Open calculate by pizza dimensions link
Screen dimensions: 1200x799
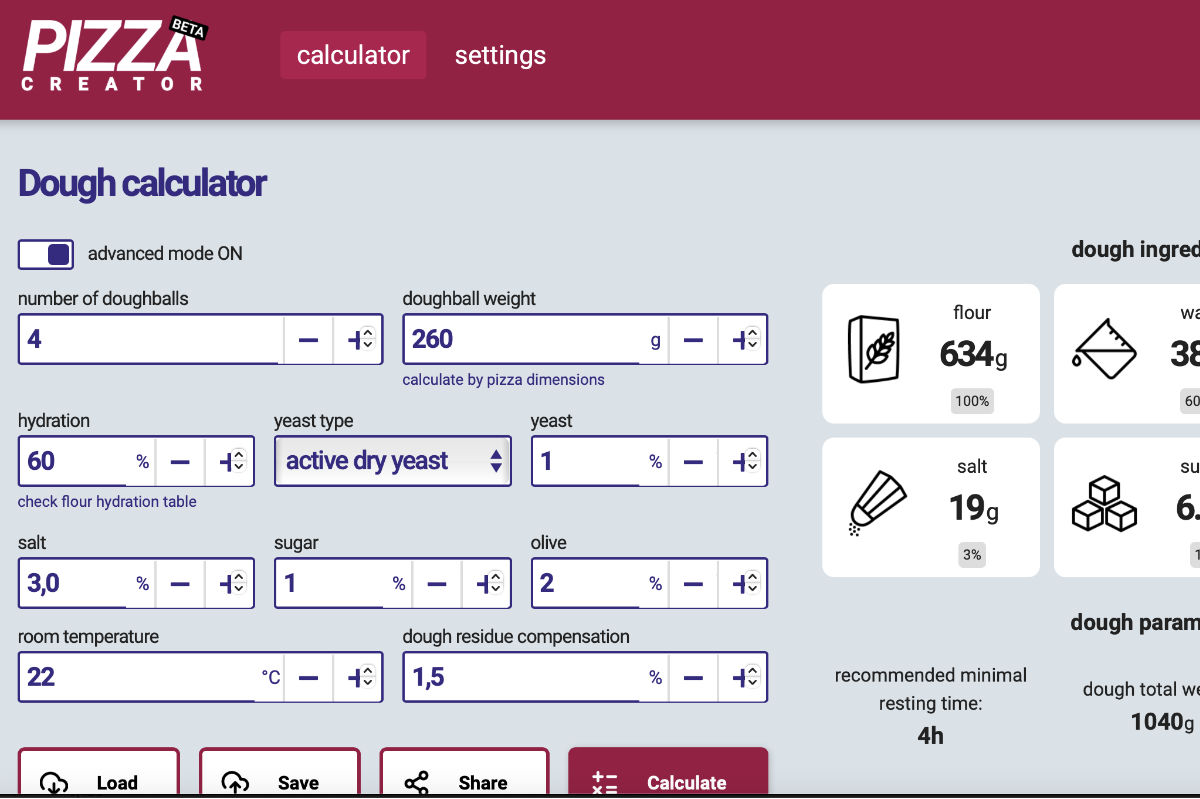pos(503,380)
